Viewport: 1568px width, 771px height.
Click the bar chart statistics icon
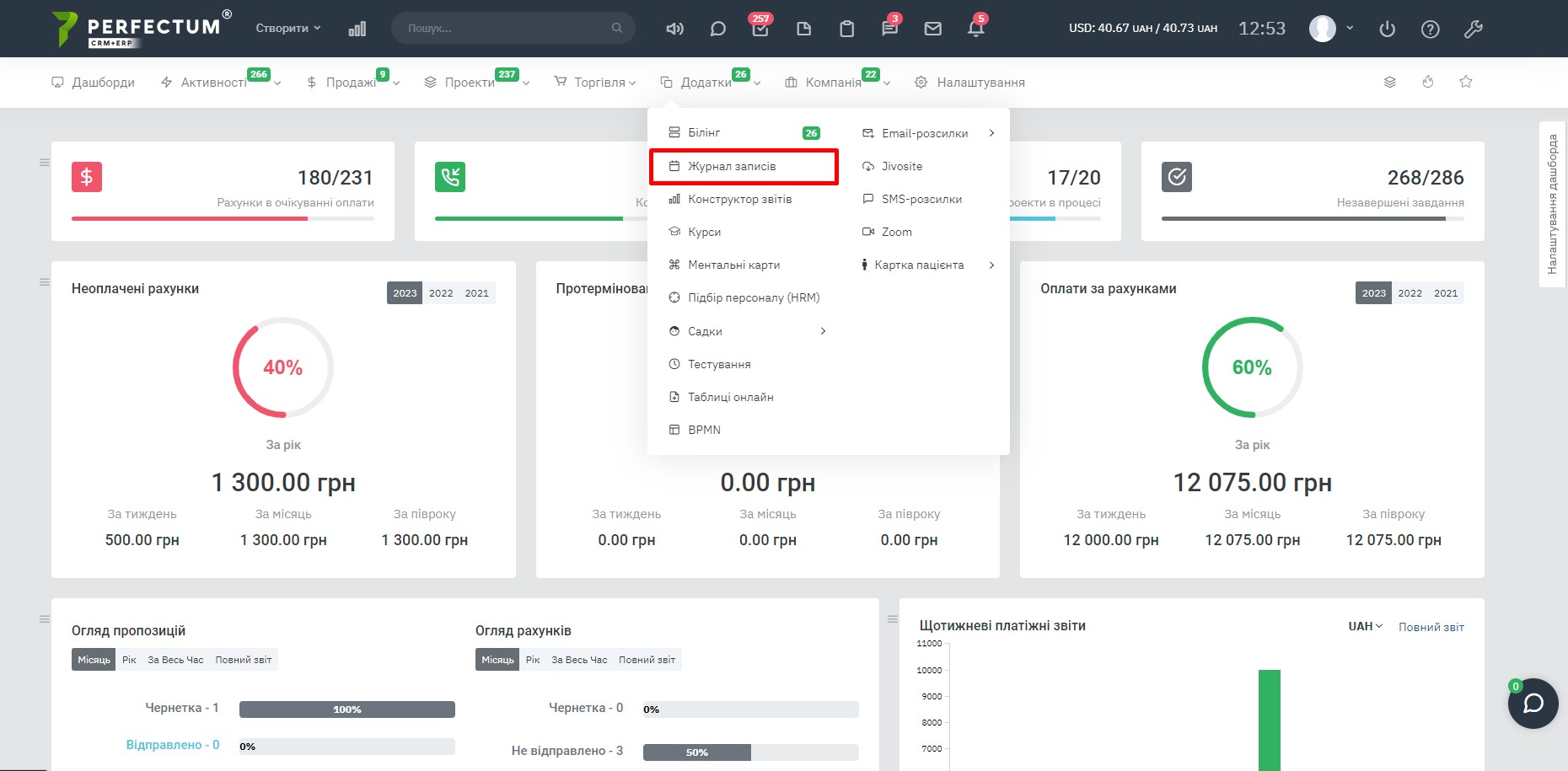(357, 29)
